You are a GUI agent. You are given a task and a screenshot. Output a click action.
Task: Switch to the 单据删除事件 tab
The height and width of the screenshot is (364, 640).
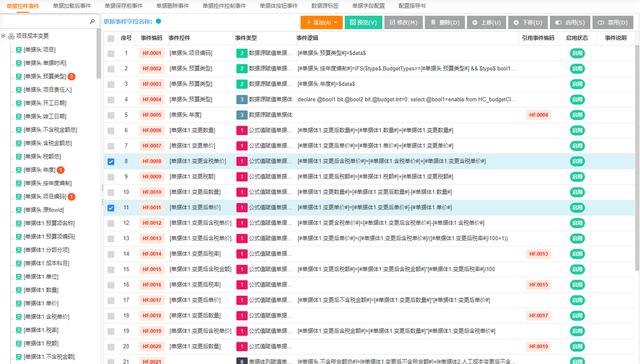coord(173,6)
